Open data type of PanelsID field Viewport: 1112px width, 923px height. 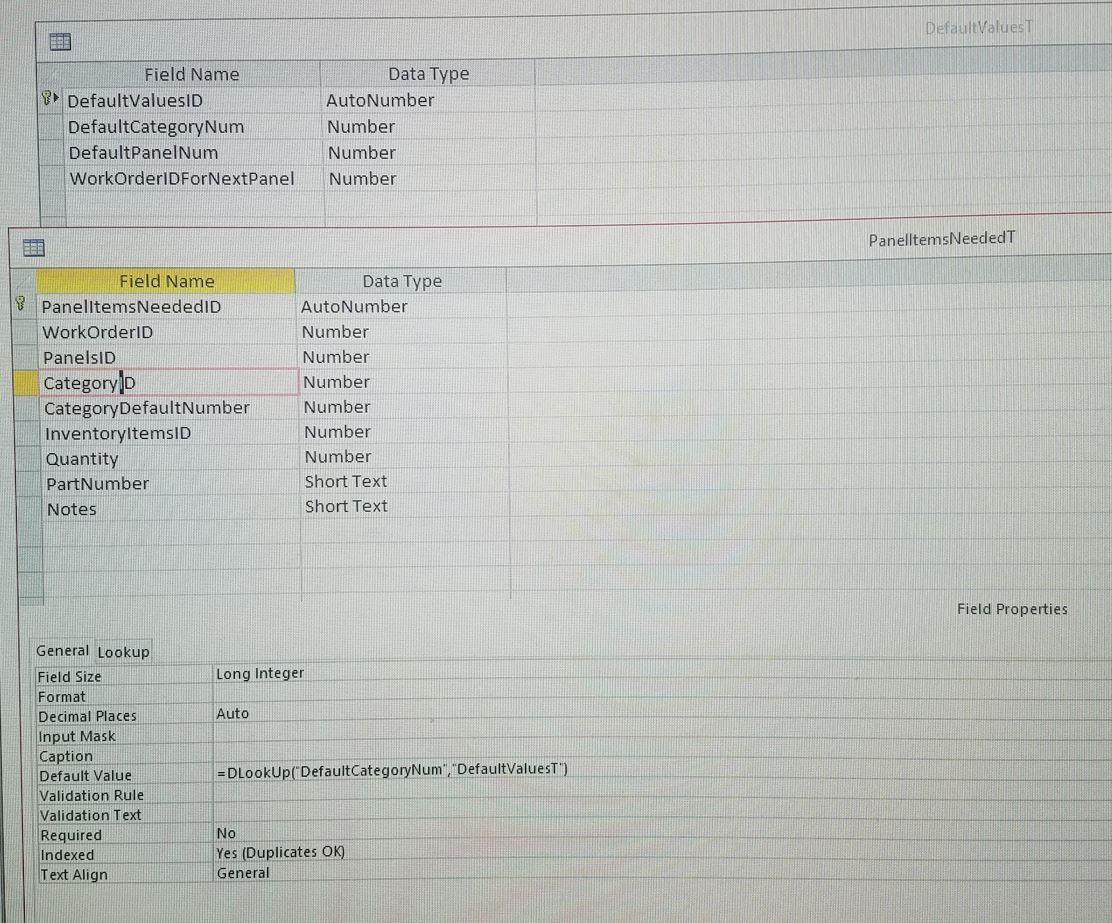coord(336,357)
